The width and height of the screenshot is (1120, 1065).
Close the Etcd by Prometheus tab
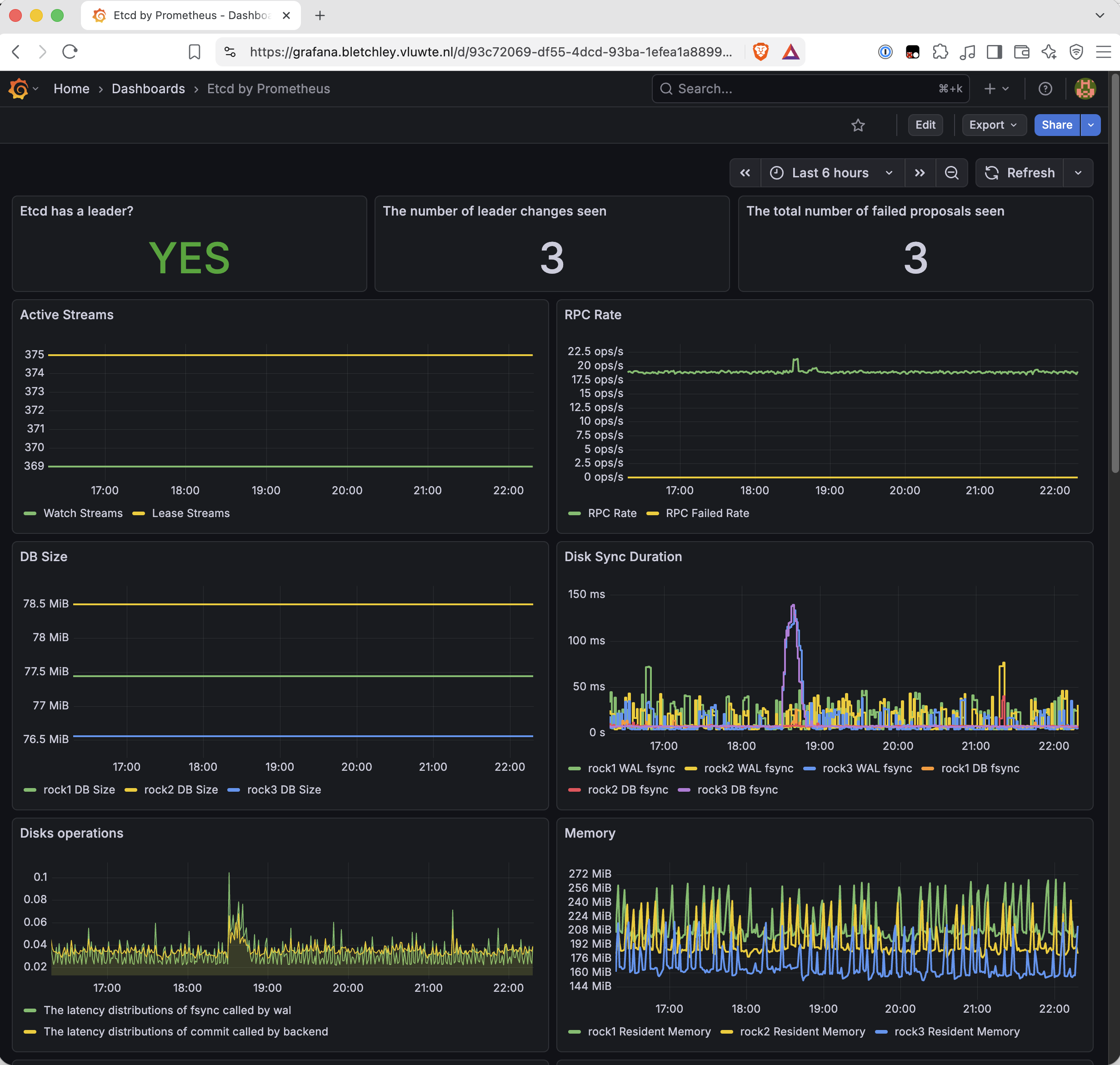(x=286, y=15)
